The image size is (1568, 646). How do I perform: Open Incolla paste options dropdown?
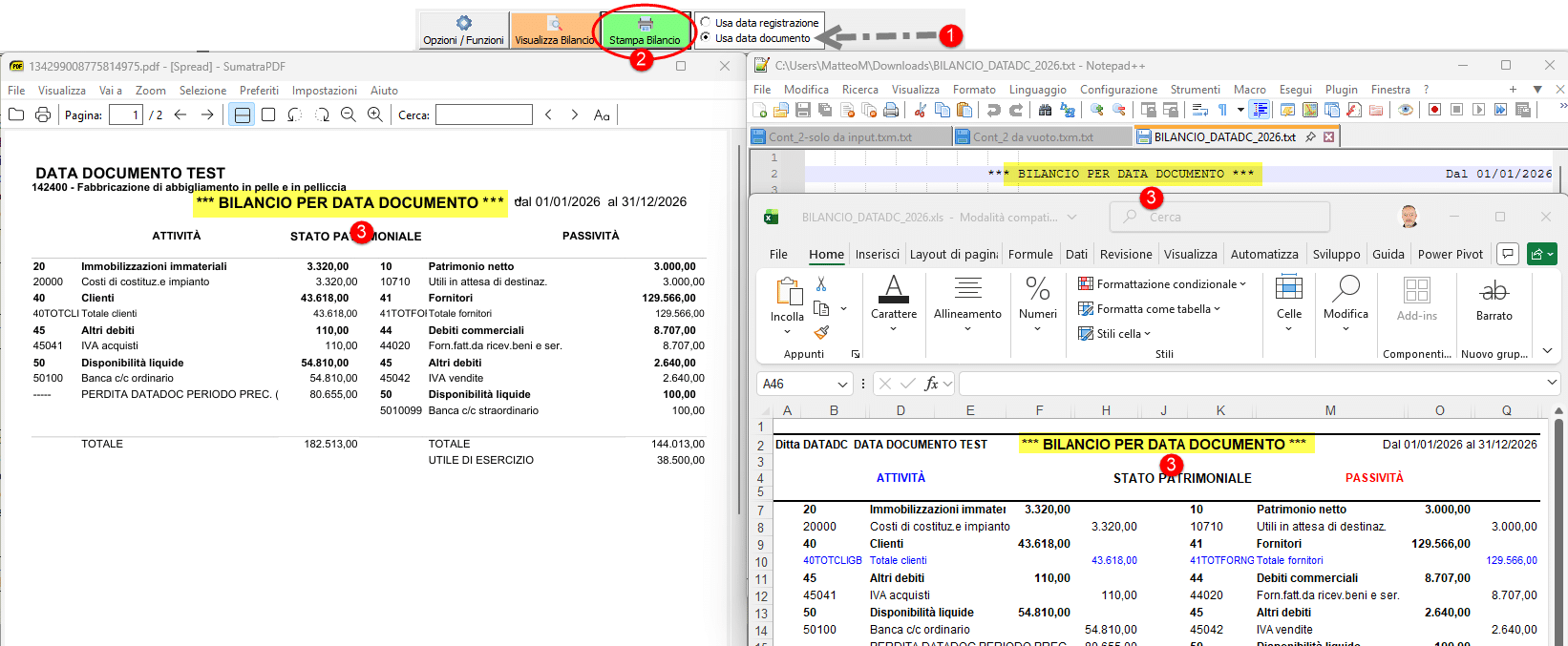[787, 332]
